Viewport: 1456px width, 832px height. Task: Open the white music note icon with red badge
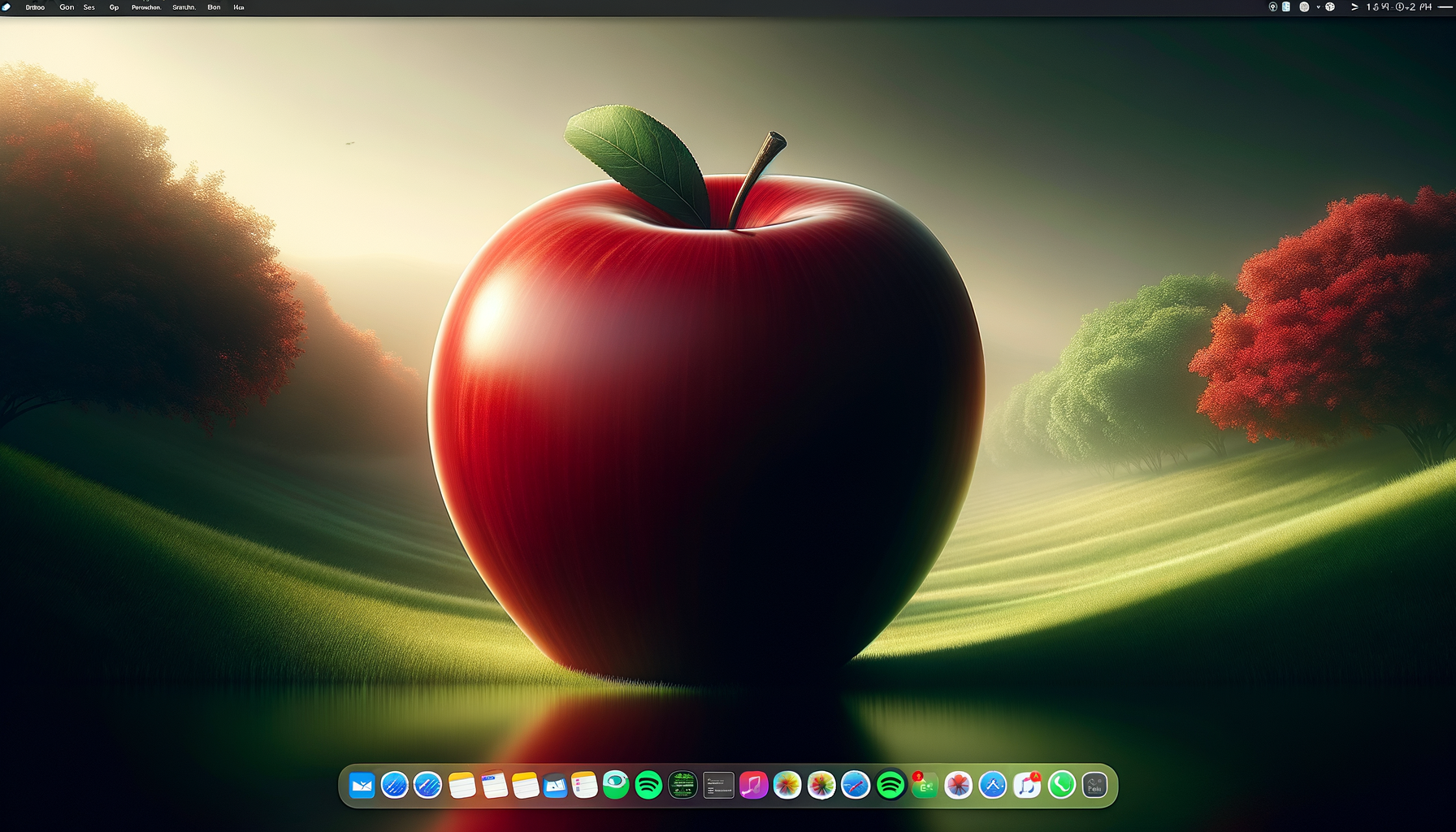coord(1027,786)
